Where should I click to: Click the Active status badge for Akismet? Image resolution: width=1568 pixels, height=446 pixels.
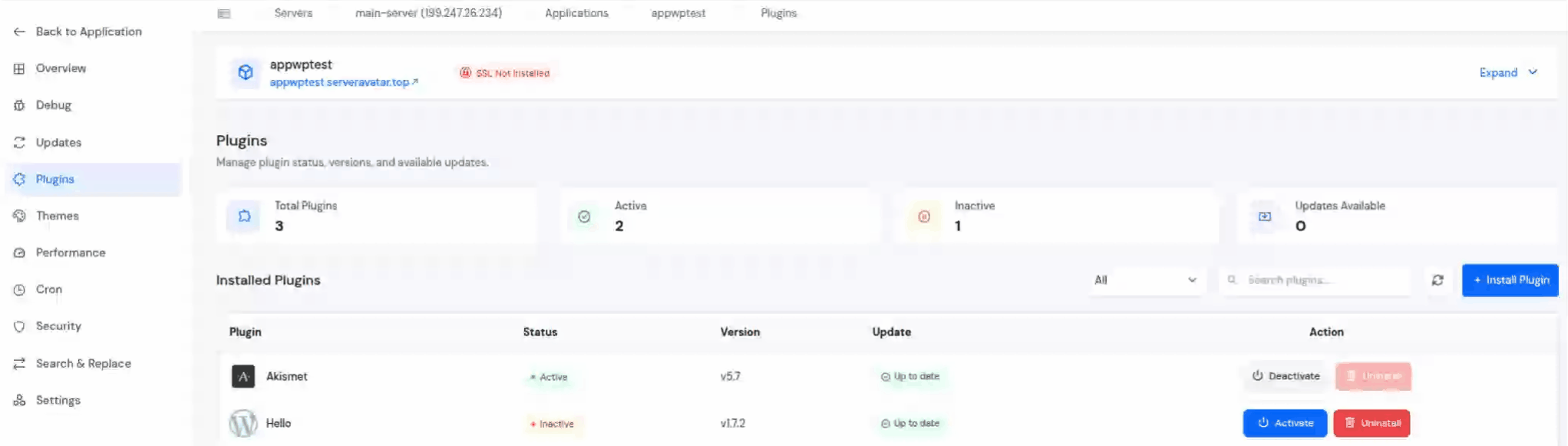point(549,377)
